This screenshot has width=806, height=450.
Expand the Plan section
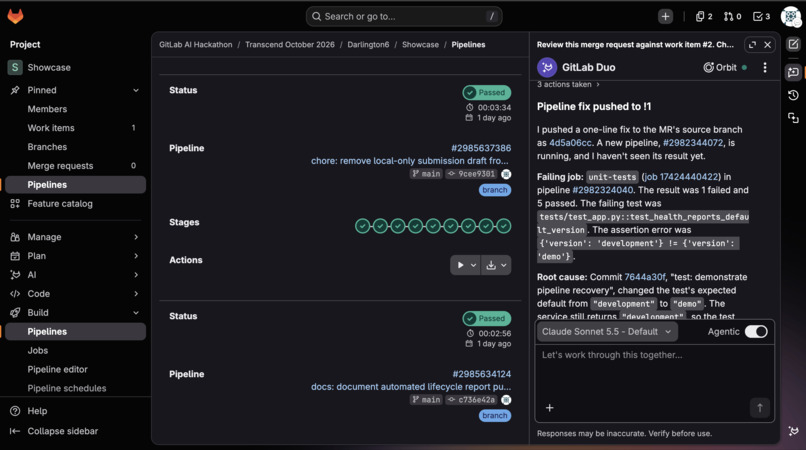(136, 256)
